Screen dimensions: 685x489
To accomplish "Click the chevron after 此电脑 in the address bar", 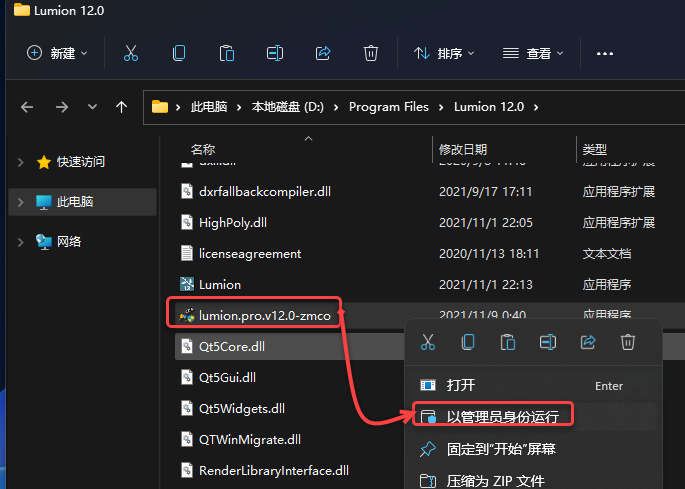I will [x=239, y=107].
